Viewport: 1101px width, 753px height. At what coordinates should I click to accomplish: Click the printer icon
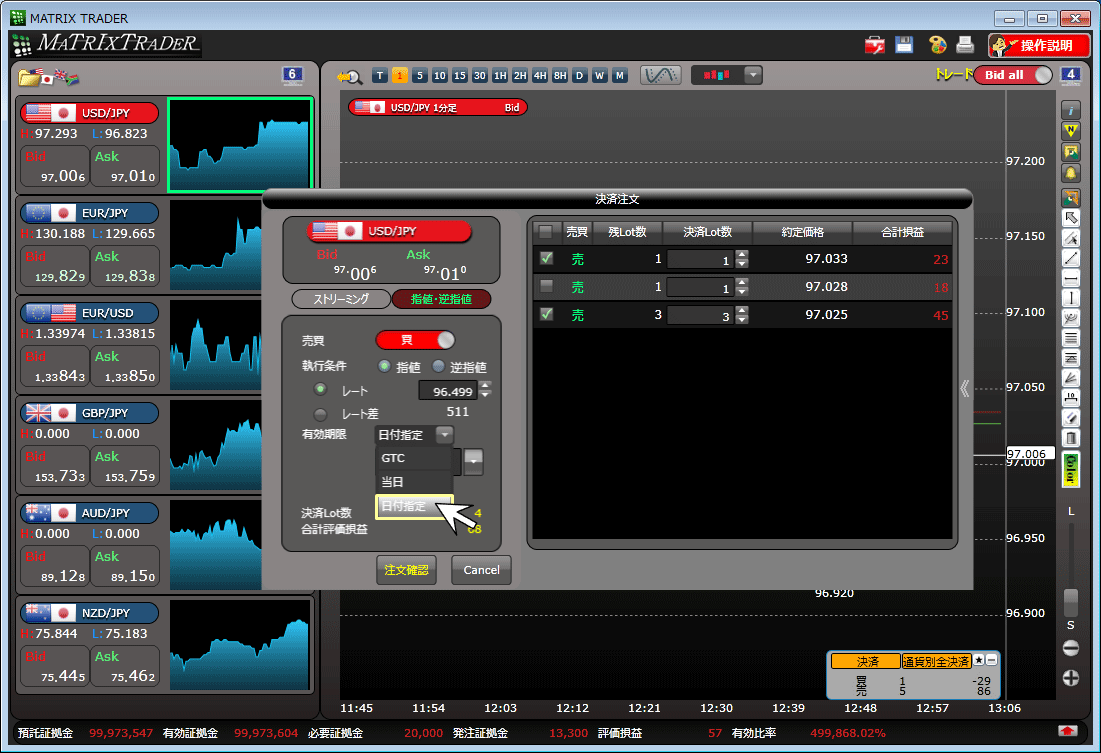(965, 45)
